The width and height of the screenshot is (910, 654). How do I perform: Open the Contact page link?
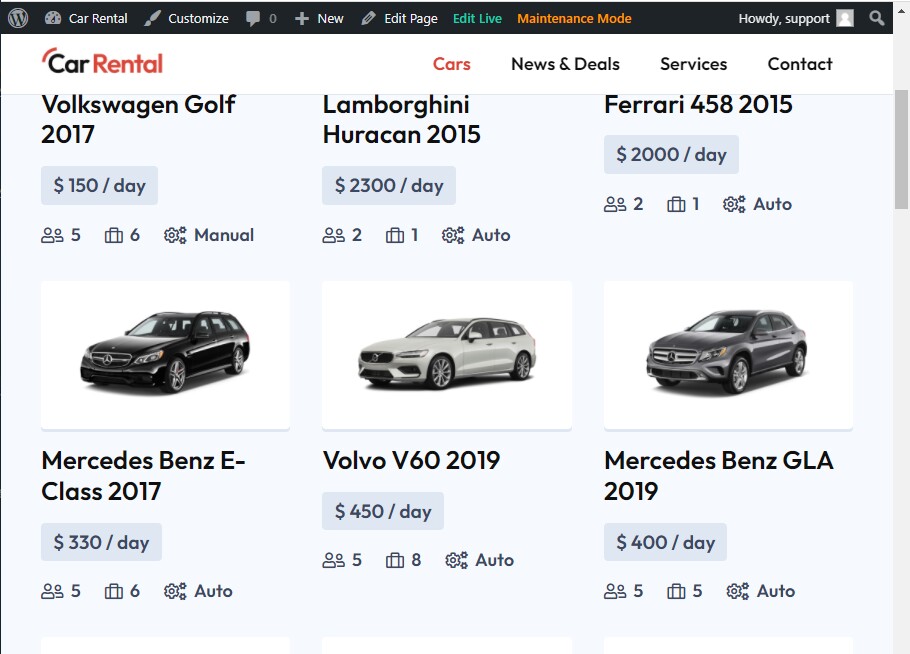pos(799,64)
